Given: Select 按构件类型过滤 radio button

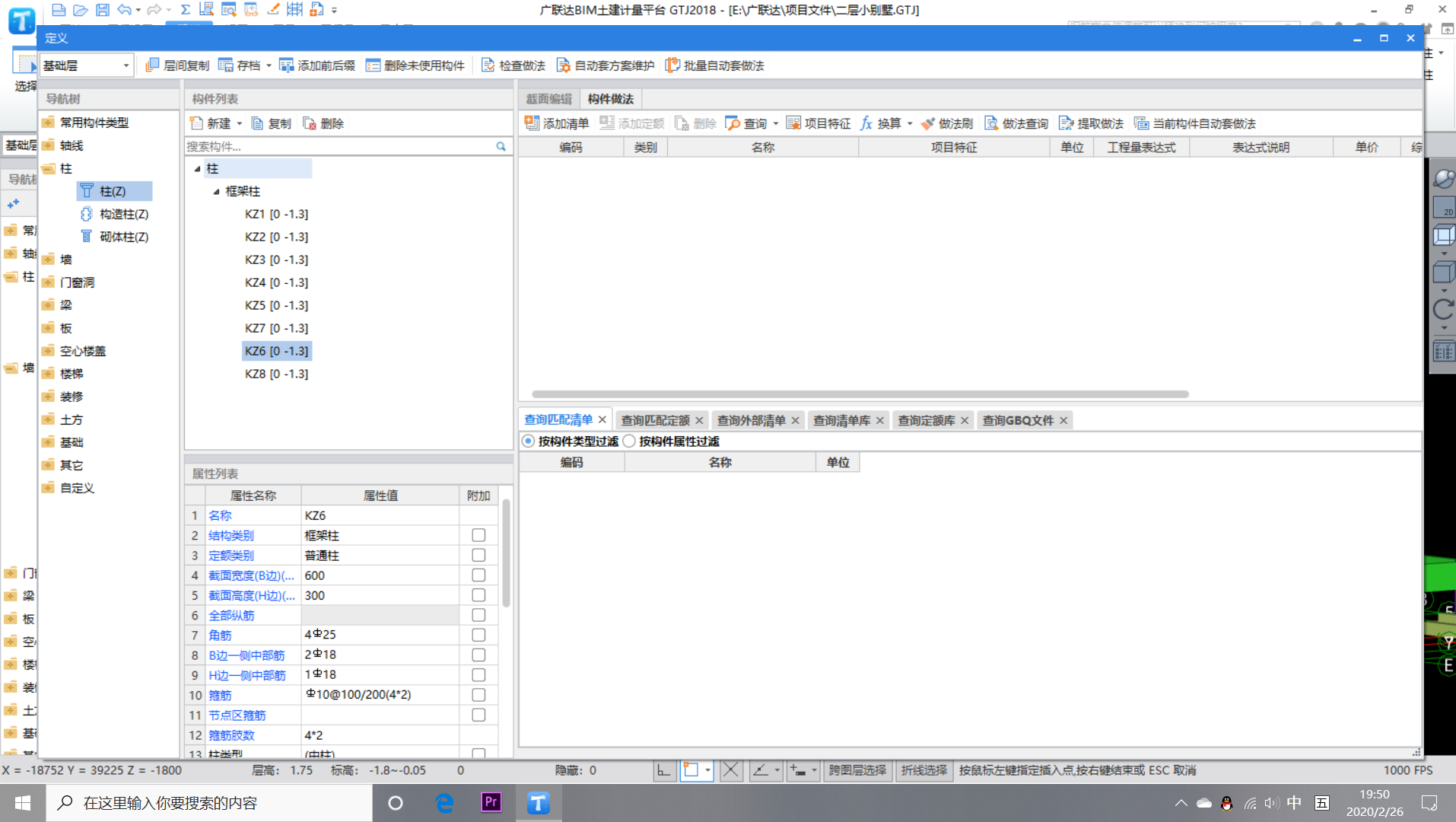Looking at the screenshot, I should (x=528, y=441).
